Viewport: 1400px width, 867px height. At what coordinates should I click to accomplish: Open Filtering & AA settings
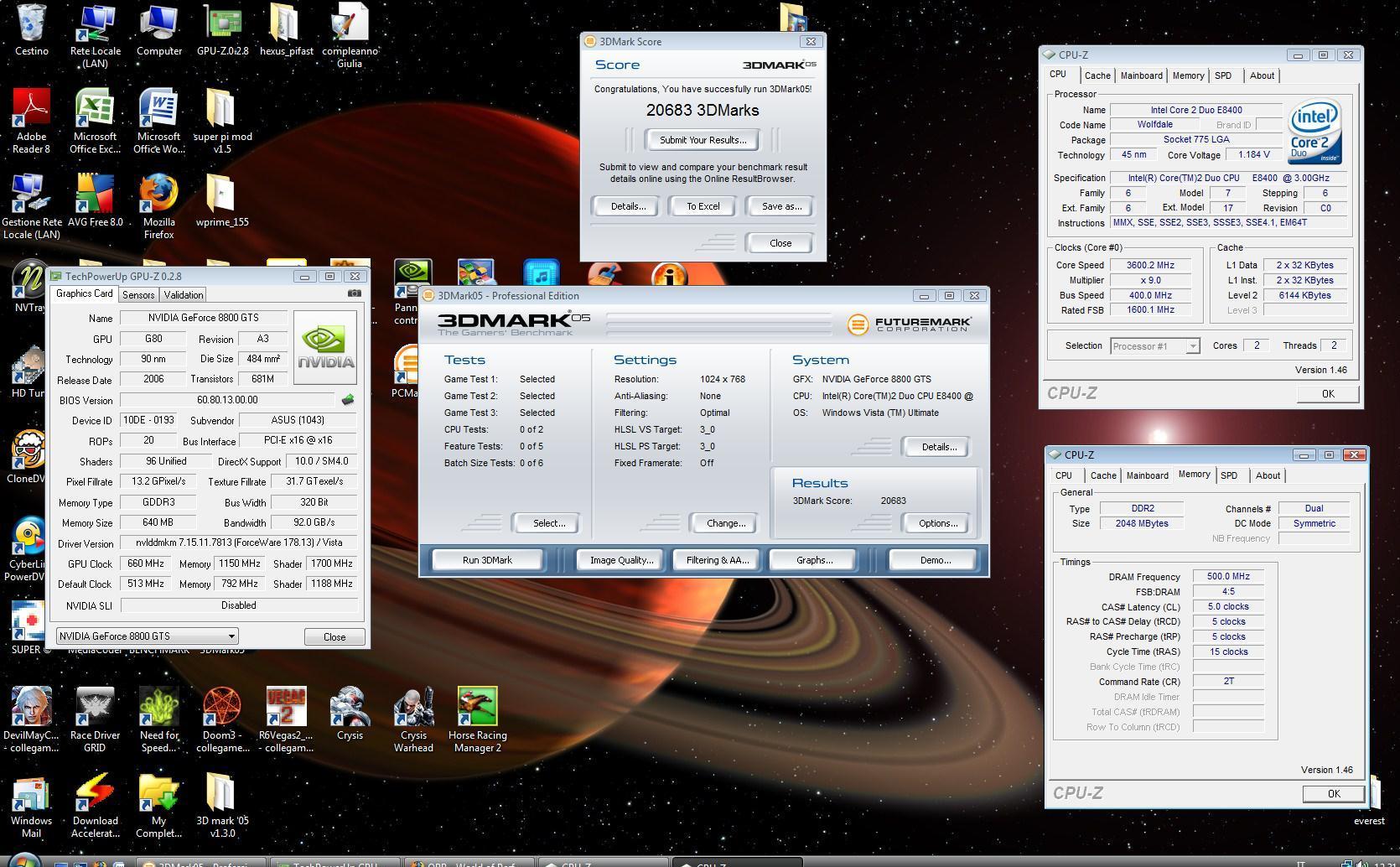(717, 560)
